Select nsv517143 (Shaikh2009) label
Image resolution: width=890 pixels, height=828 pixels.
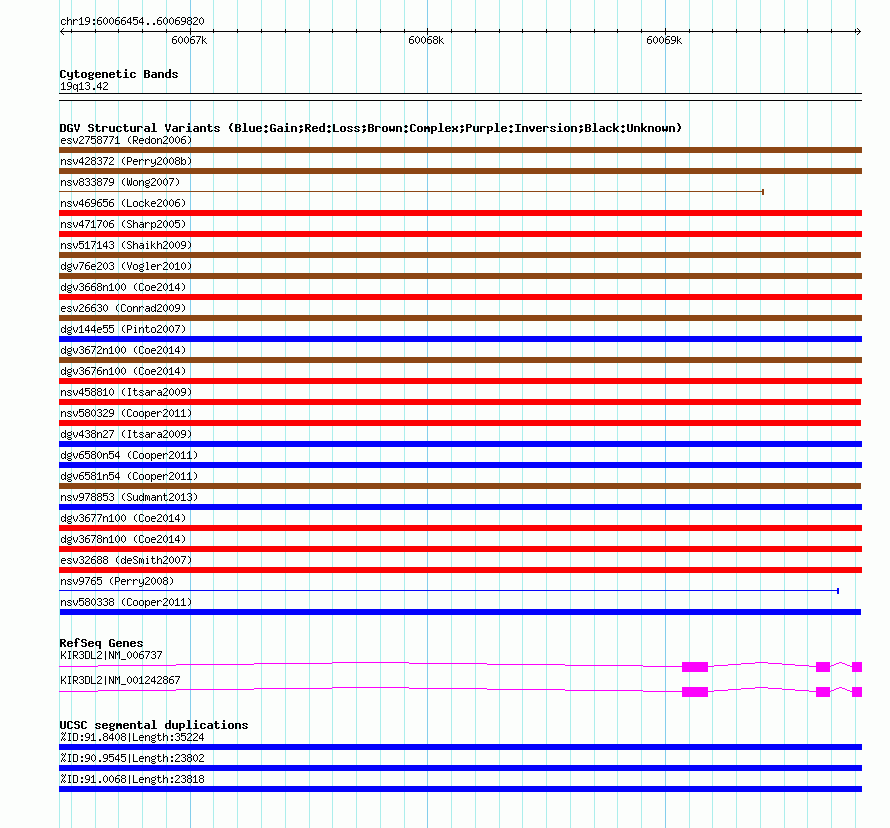coord(126,245)
